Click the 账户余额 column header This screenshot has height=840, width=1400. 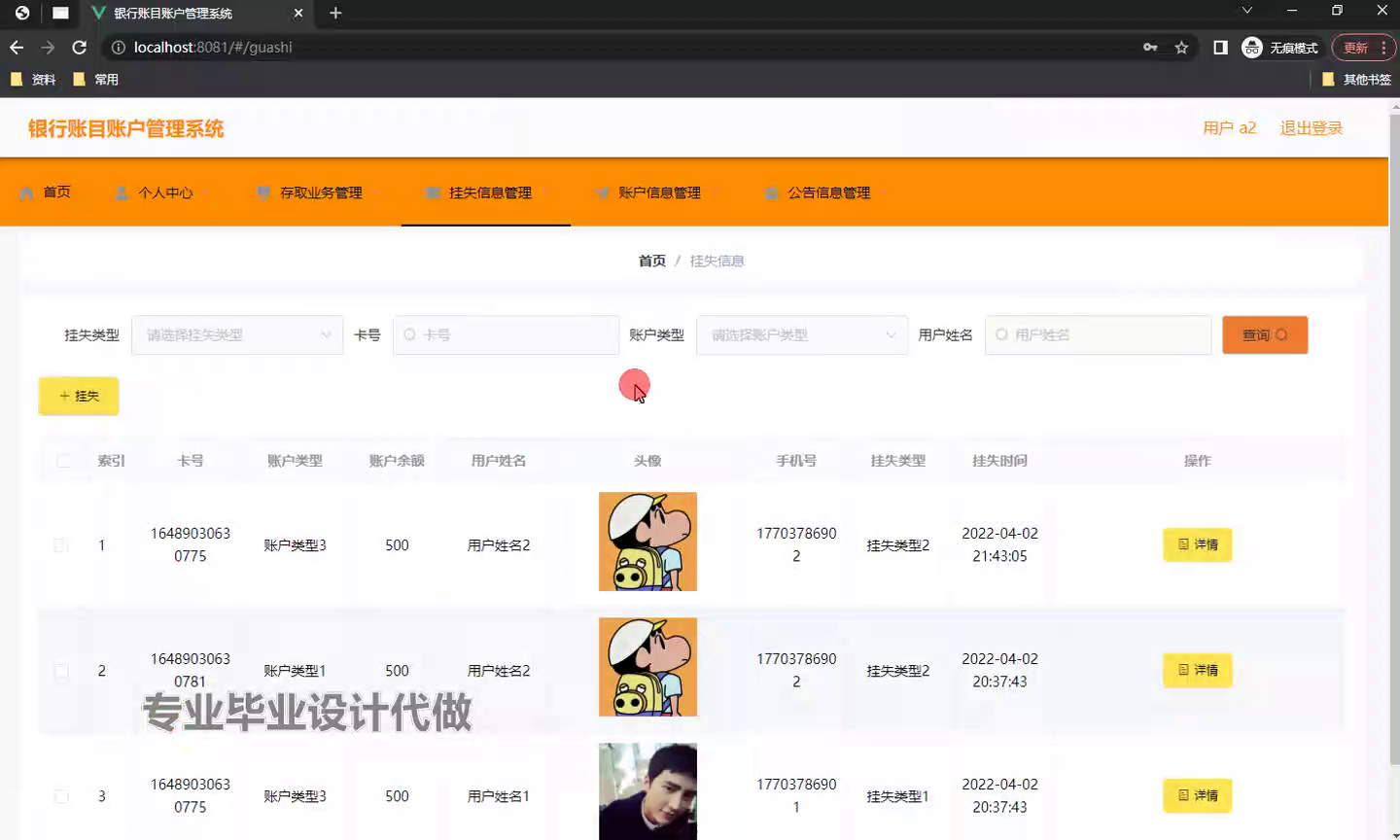(397, 461)
